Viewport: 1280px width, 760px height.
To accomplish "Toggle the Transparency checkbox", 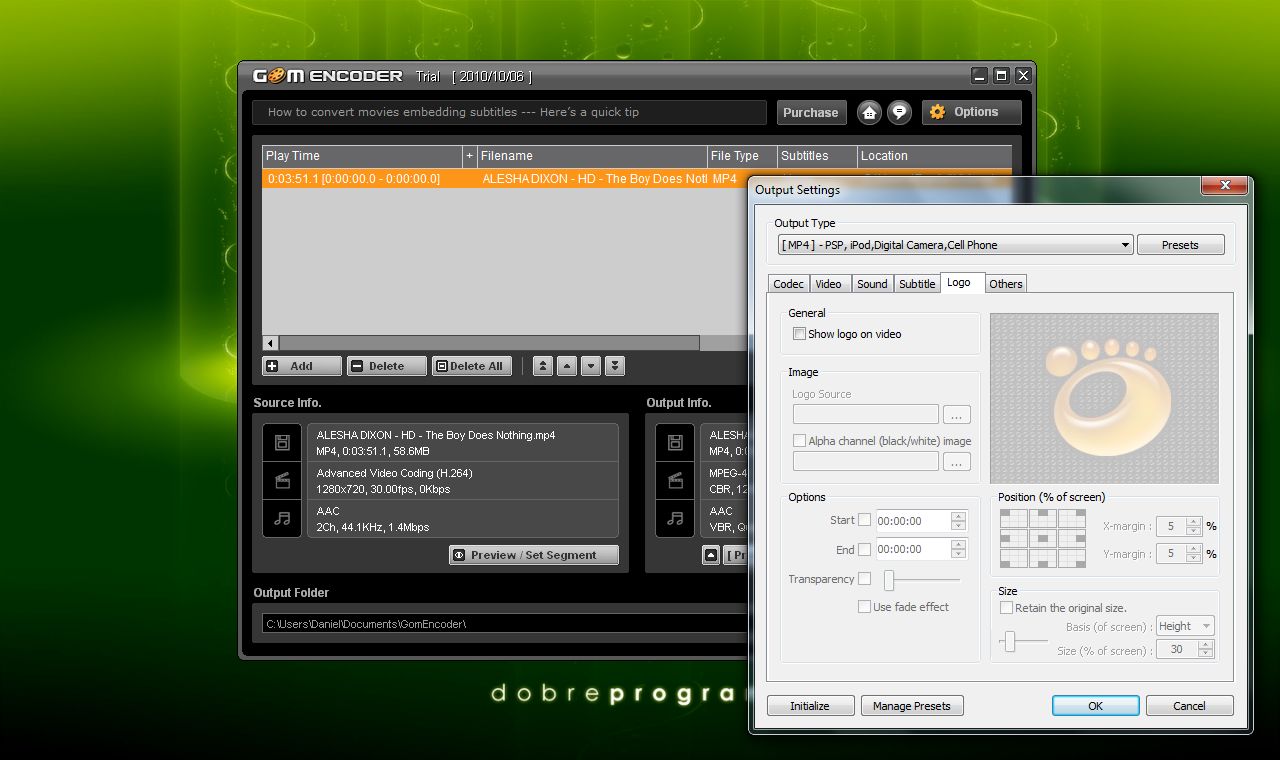I will pos(864,578).
